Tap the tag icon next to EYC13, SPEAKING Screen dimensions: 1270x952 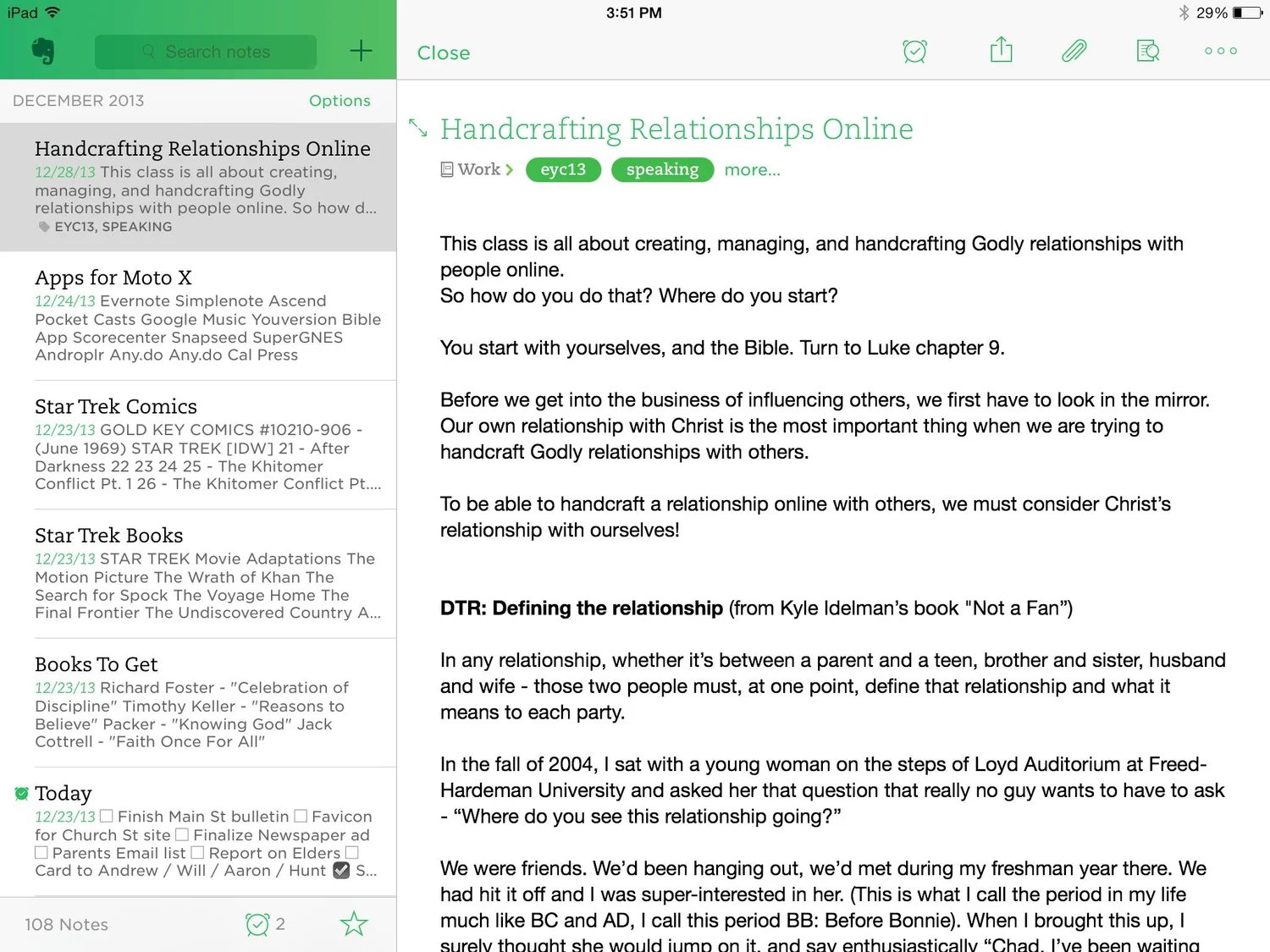pyautogui.click(x=44, y=227)
